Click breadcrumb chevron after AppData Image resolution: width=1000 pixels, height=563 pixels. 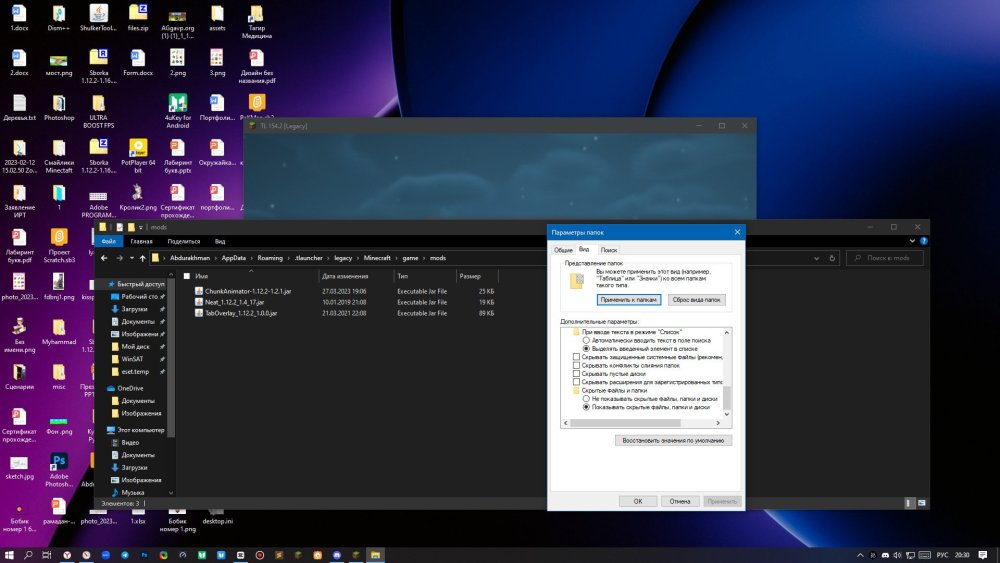tap(252, 258)
